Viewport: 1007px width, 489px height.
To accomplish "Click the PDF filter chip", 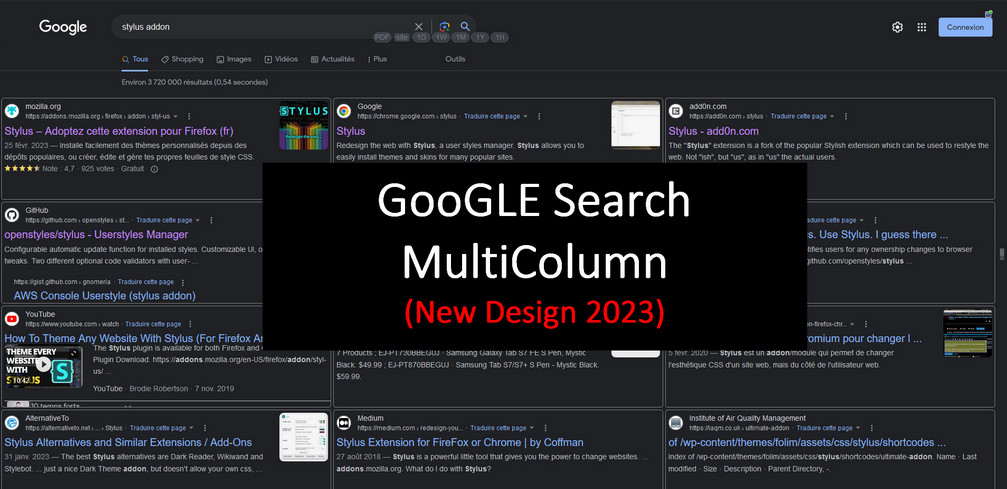I will point(382,37).
